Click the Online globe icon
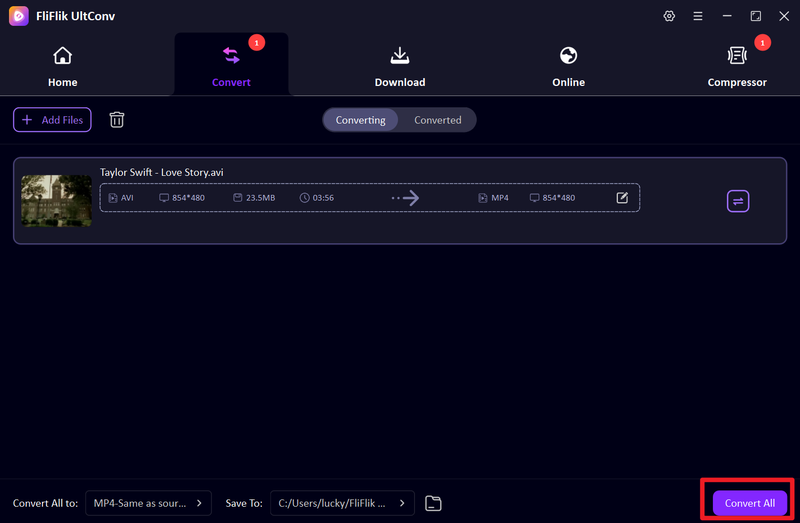 [568, 55]
